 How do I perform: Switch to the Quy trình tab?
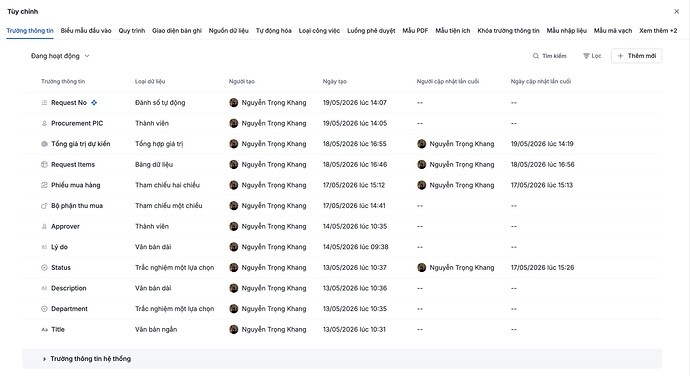pos(132,30)
